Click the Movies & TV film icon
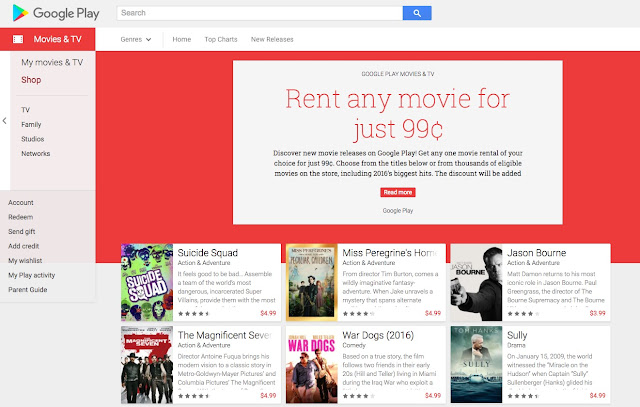 click(18, 39)
